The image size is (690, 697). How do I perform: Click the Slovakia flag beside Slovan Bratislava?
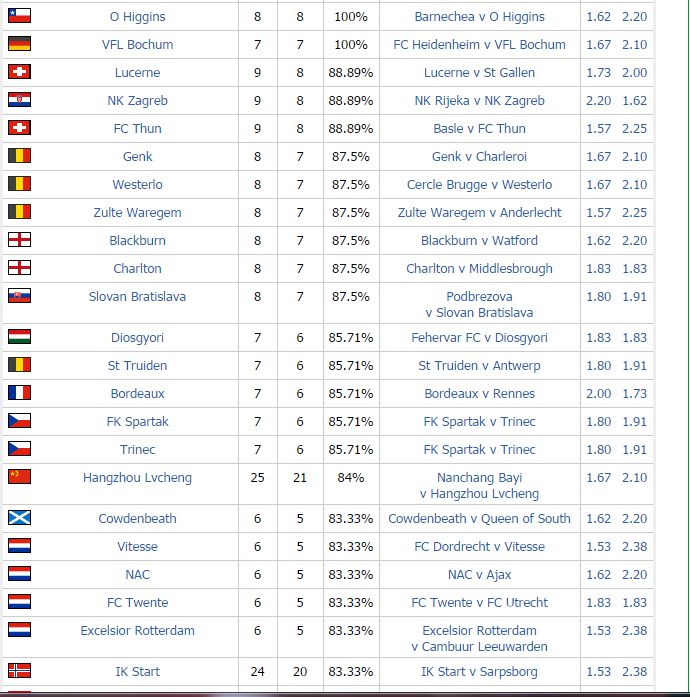tap(20, 296)
